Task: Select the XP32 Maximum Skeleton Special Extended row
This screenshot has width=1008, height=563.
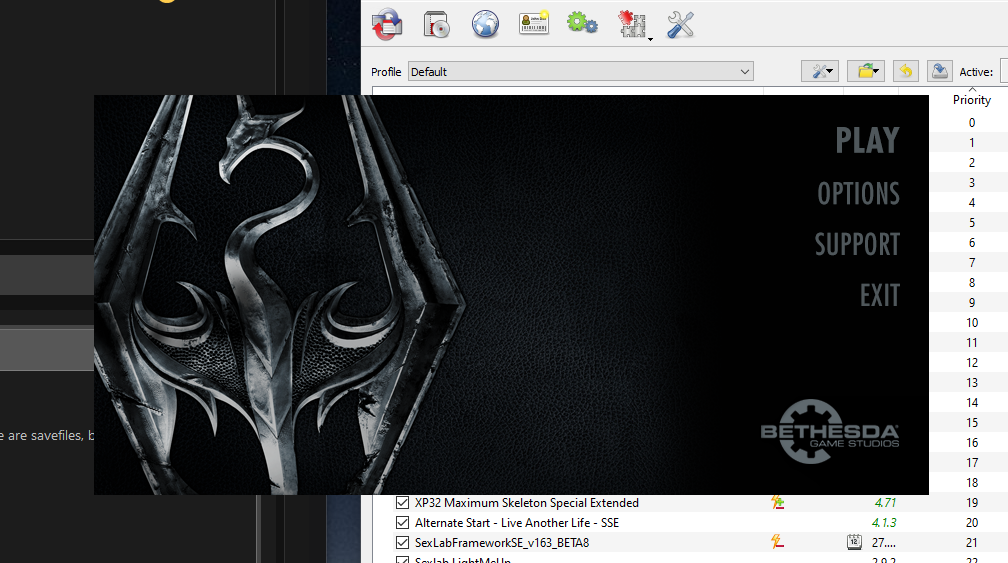Action: click(526, 503)
